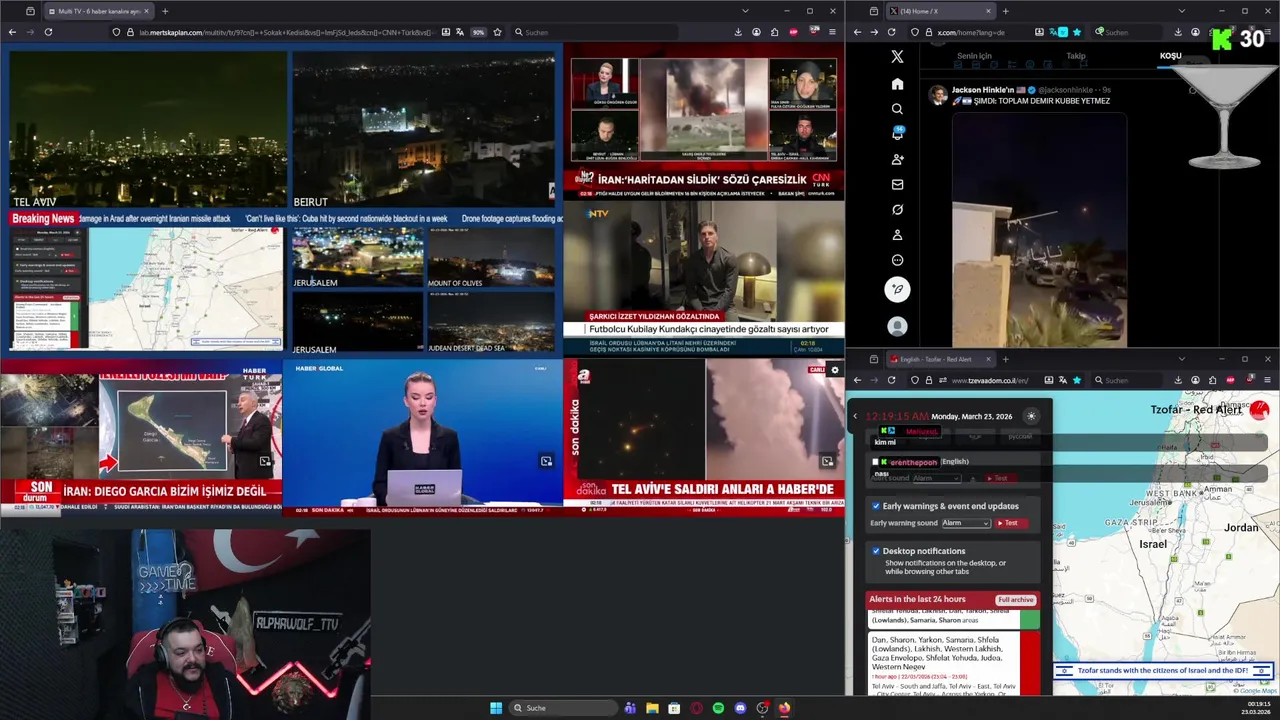Play the video in Jackson Hinkle's post
The image size is (1280, 720).
pos(1039,228)
